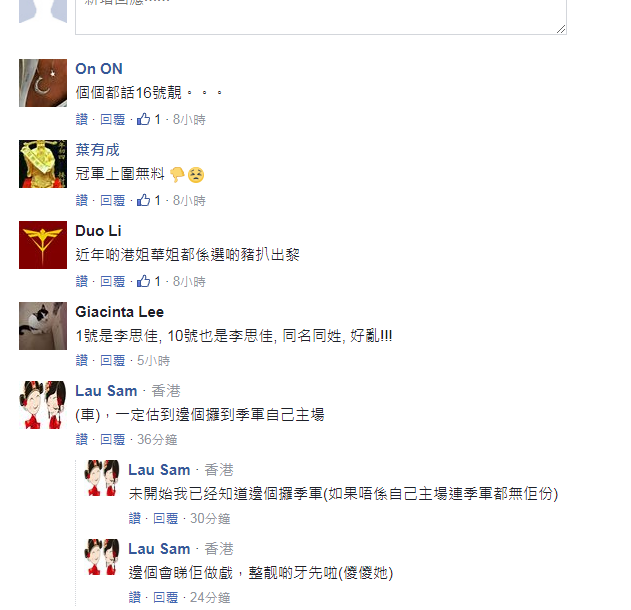Viewport: 631px width, 610px height.
Task: Reply to 葉有成's comment via 回覆
Action: click(x=113, y=200)
